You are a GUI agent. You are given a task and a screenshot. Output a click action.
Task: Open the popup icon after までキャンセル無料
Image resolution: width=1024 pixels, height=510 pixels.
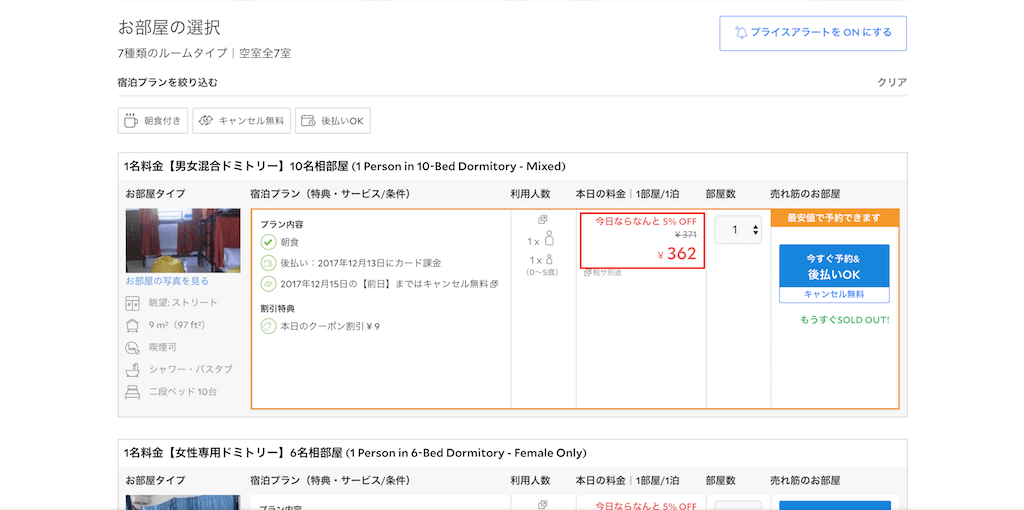click(x=494, y=284)
